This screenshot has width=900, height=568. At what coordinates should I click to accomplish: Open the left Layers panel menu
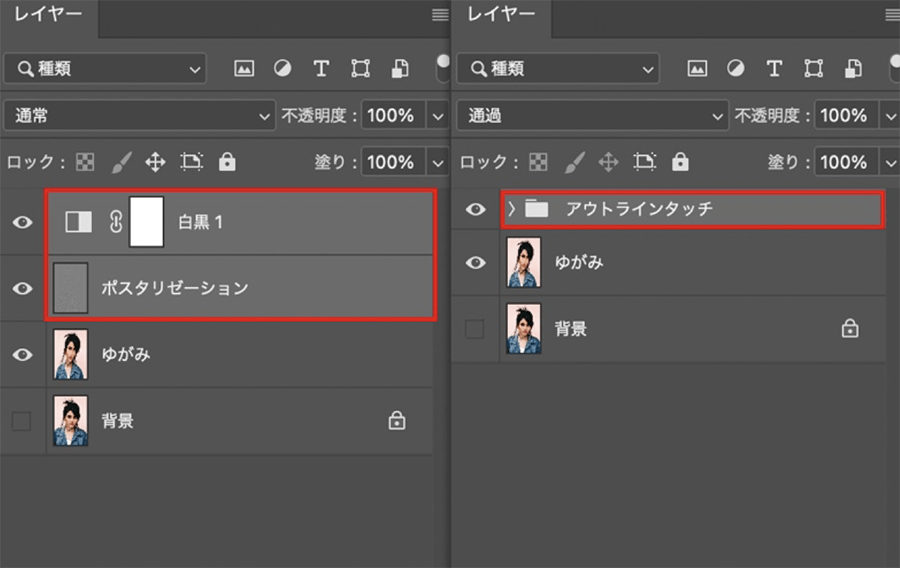click(x=439, y=15)
